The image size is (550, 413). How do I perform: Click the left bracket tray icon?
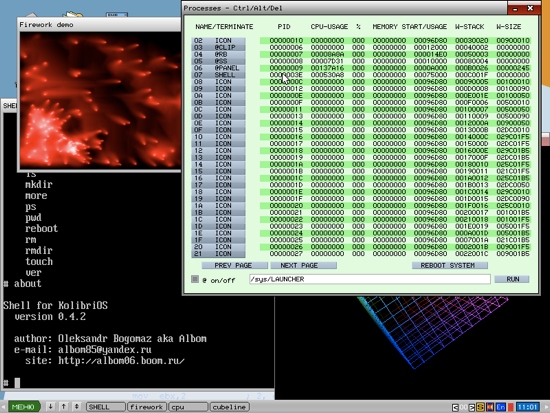[x=455, y=407]
